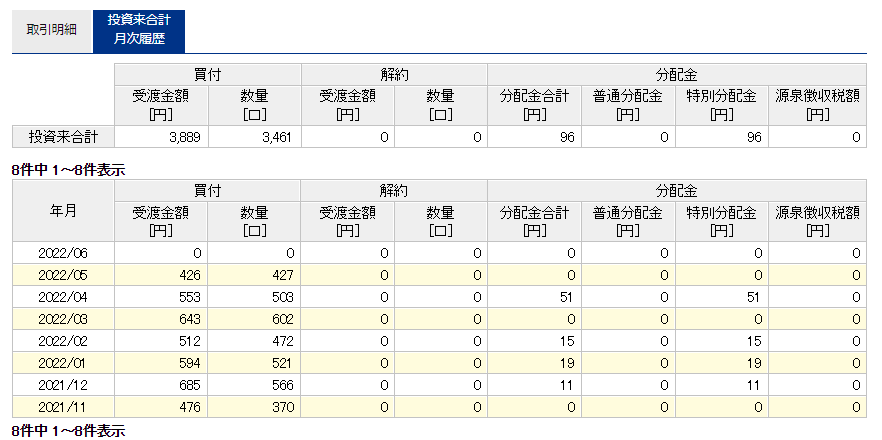Image resolution: width=882 pixels, height=440 pixels.
Task: Click purchase amount 476 for 2021/11
Action: click(x=189, y=407)
